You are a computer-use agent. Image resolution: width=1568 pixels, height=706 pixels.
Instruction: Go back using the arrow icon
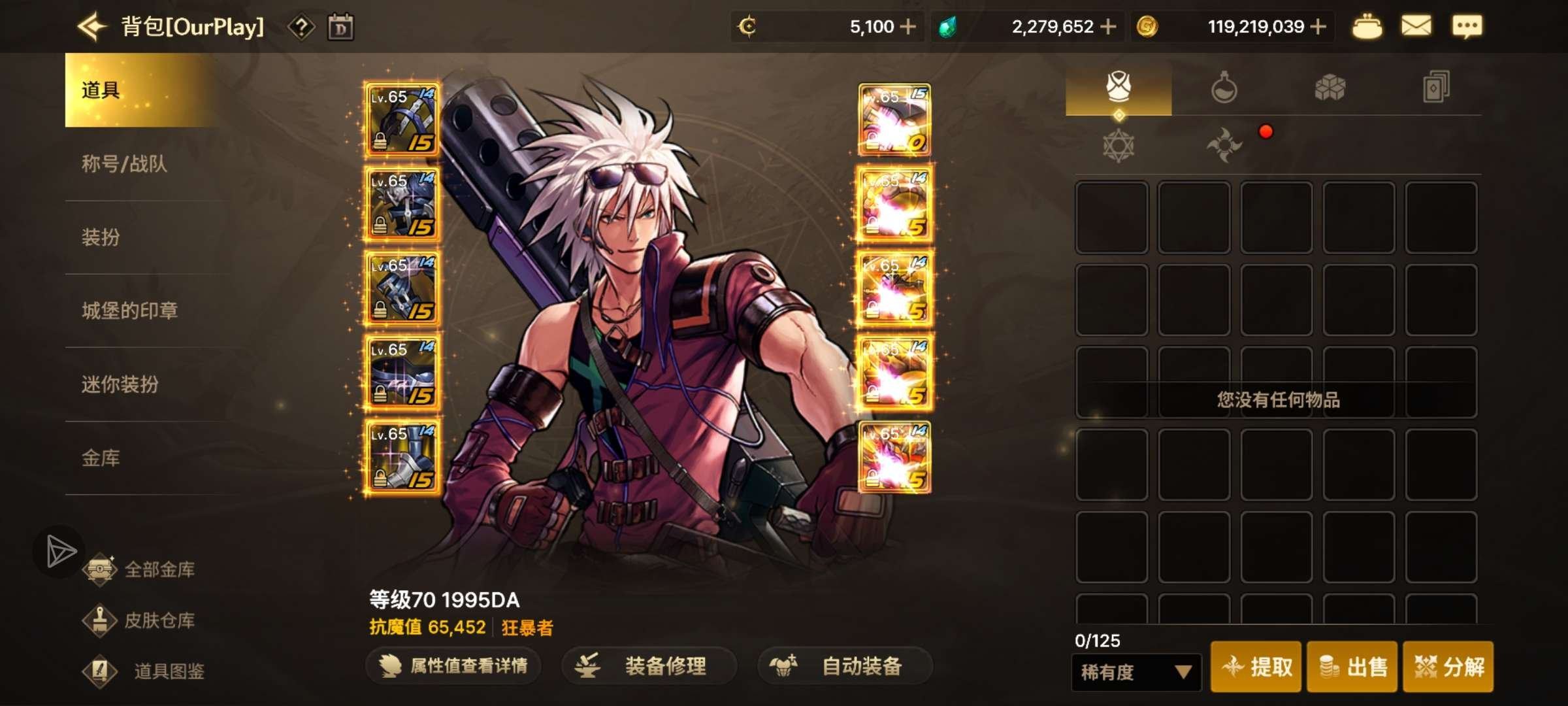tap(92, 27)
